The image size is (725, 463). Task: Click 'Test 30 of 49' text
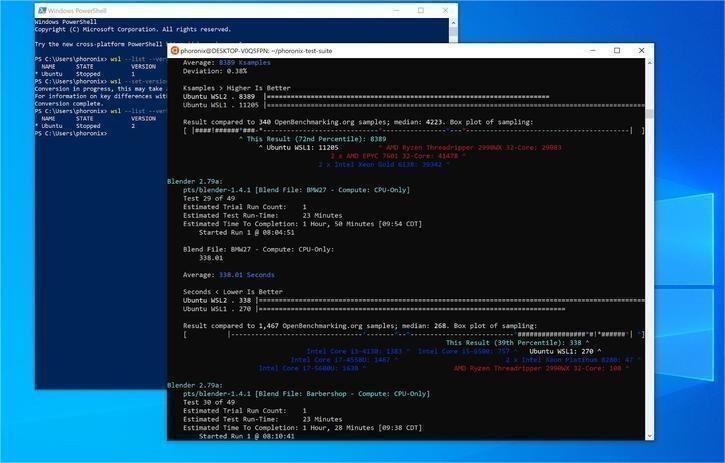click(x=209, y=402)
